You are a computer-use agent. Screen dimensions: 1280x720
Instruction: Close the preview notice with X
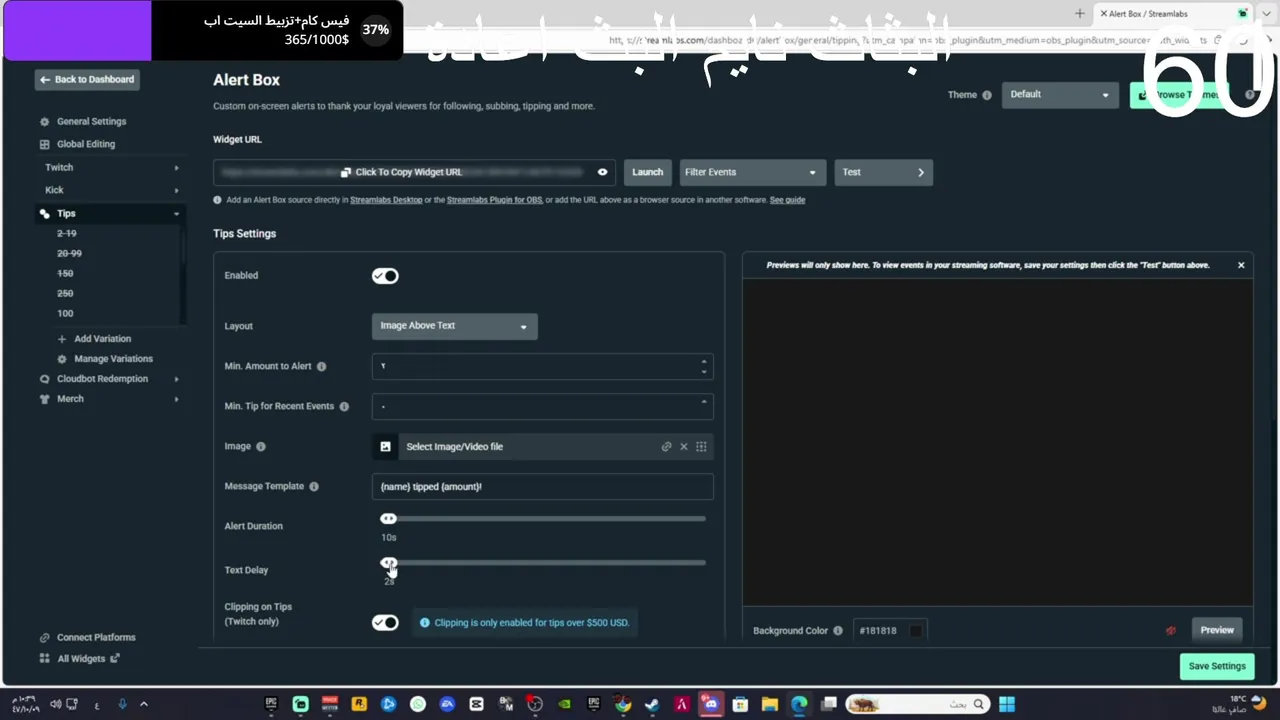(x=1241, y=266)
